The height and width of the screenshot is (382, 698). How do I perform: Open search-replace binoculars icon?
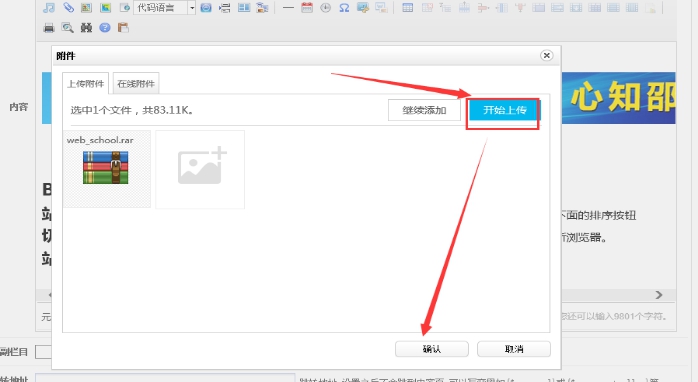86,28
